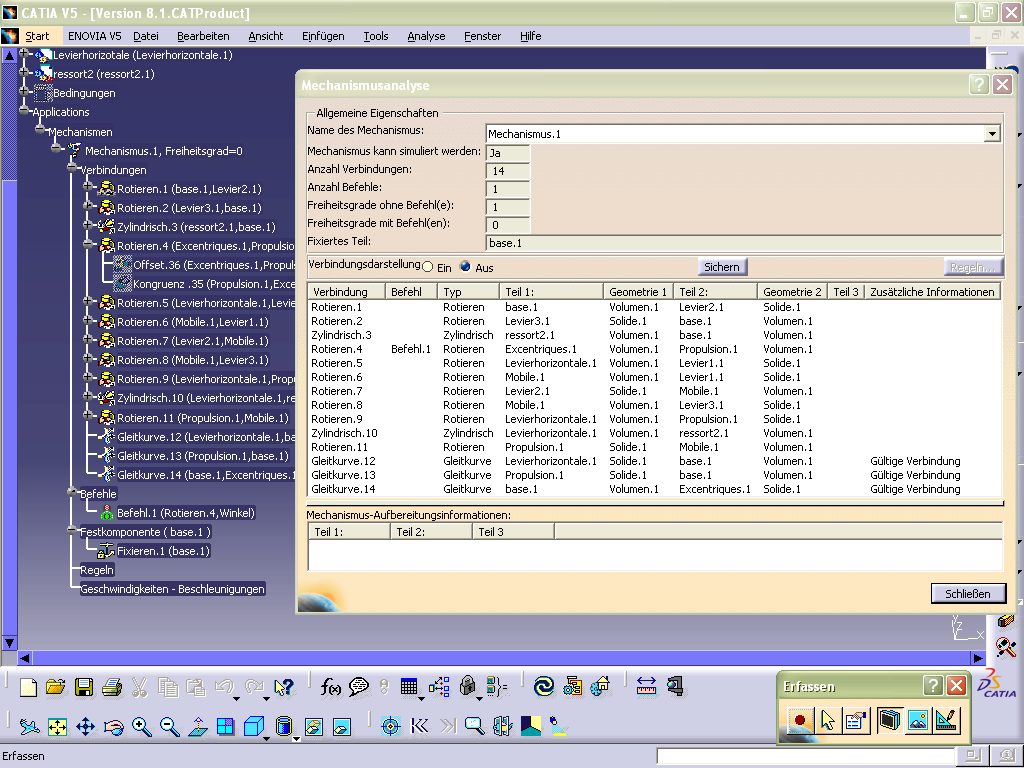The image size is (1024, 768).
Task: Select the Aus radio button for Verbindungsdarstellung
Action: tap(466, 266)
